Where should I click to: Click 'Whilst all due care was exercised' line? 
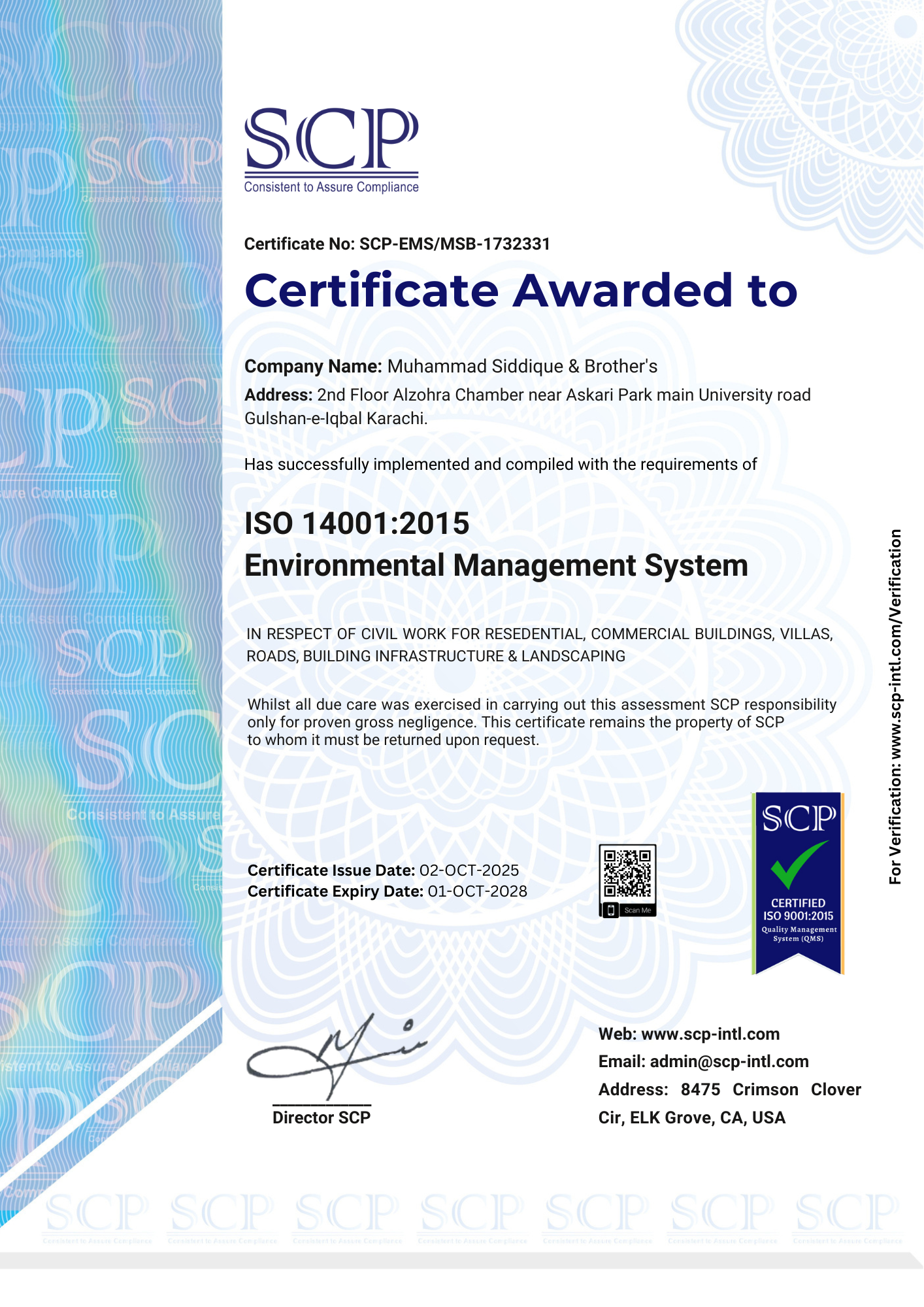coord(542,704)
